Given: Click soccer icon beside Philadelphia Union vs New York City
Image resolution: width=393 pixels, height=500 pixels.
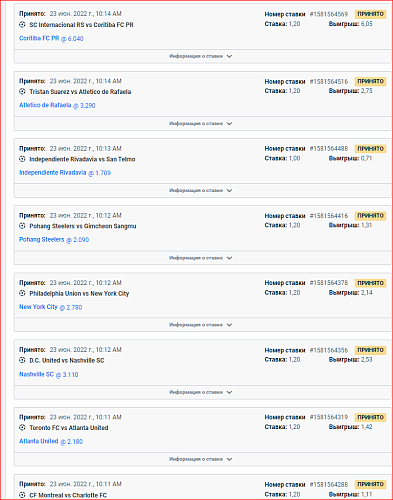Looking at the screenshot, I should [22, 293].
